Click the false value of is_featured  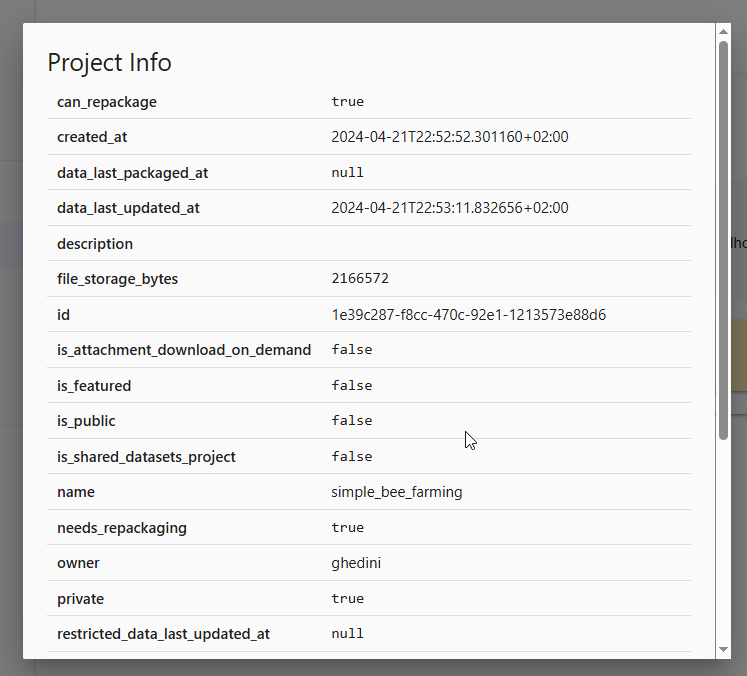coord(352,385)
